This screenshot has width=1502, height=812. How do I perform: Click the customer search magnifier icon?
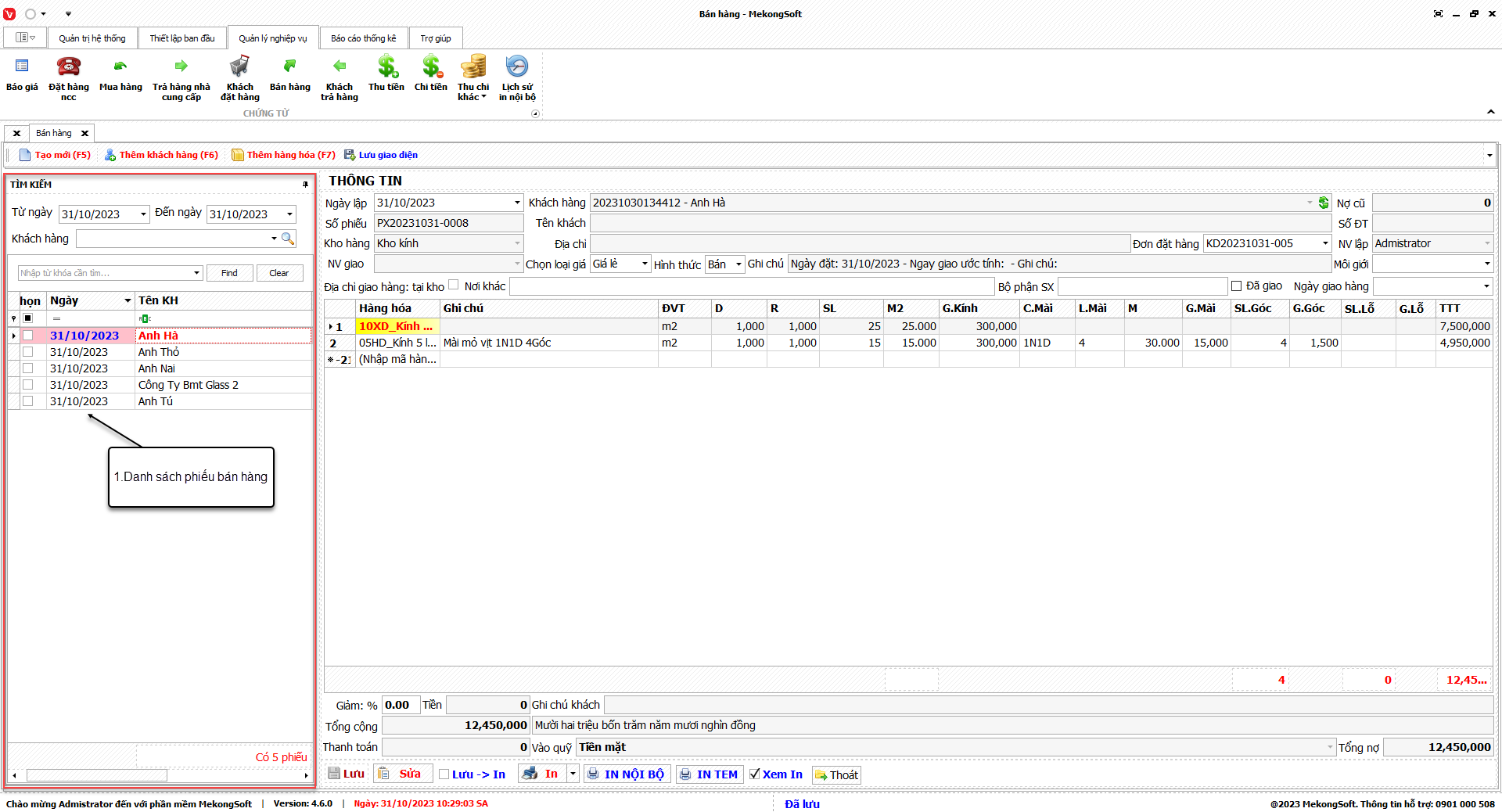click(x=288, y=239)
